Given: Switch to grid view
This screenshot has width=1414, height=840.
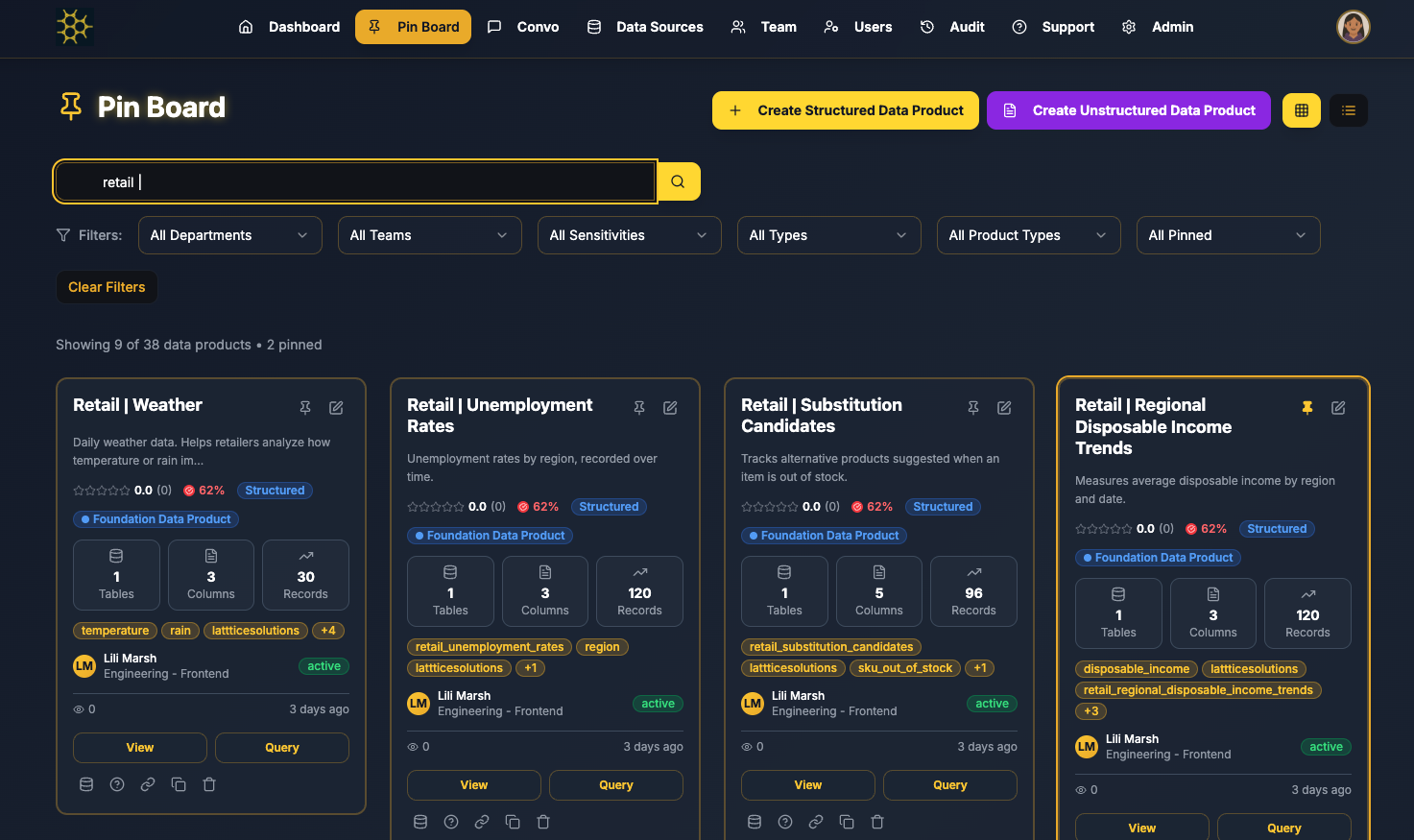Looking at the screenshot, I should point(1302,110).
